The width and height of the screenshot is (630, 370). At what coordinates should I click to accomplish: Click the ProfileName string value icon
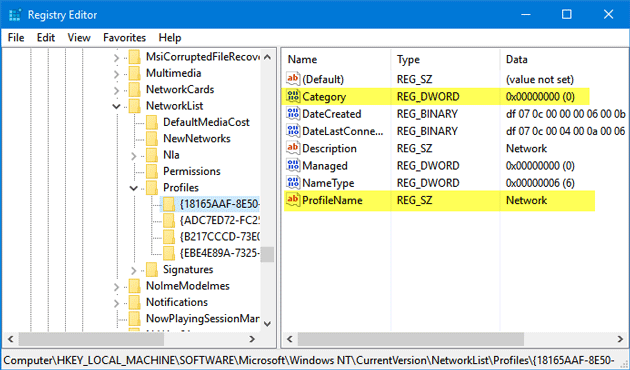pyautogui.click(x=293, y=200)
